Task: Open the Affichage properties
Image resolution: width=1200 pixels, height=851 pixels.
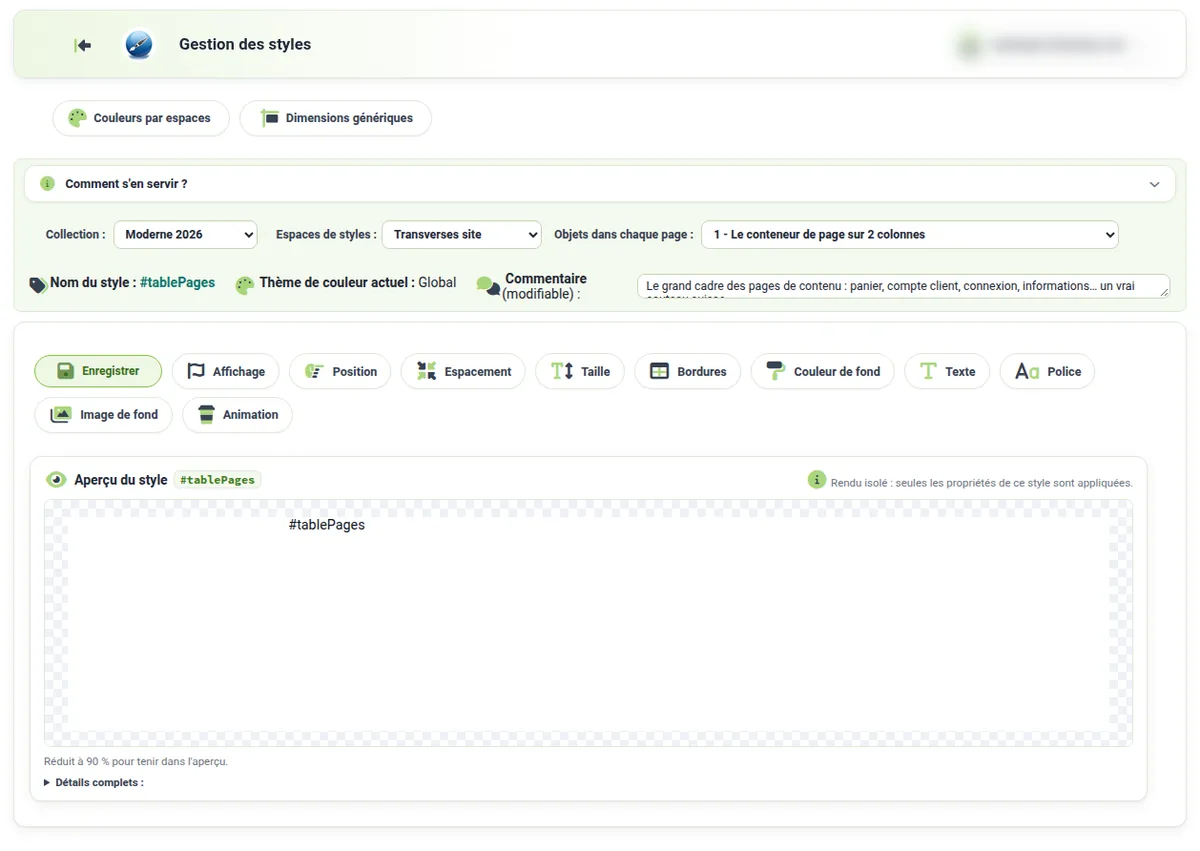Action: click(226, 371)
